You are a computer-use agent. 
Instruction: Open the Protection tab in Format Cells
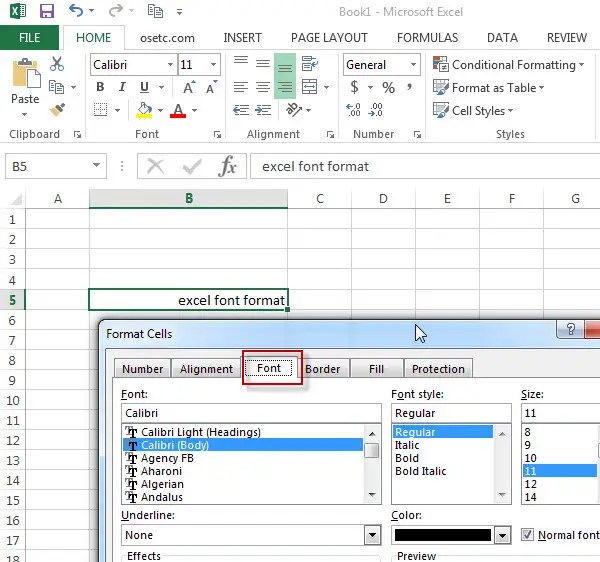[x=438, y=369]
